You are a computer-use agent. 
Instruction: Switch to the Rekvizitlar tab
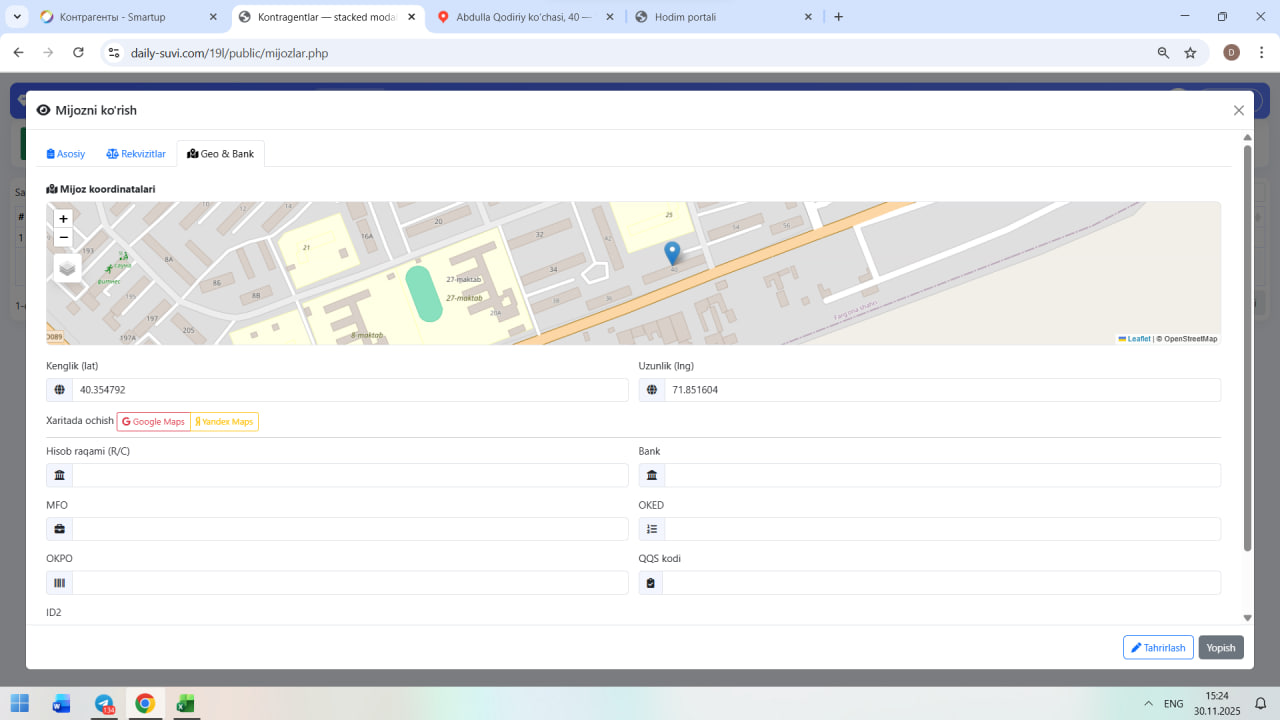tap(136, 154)
